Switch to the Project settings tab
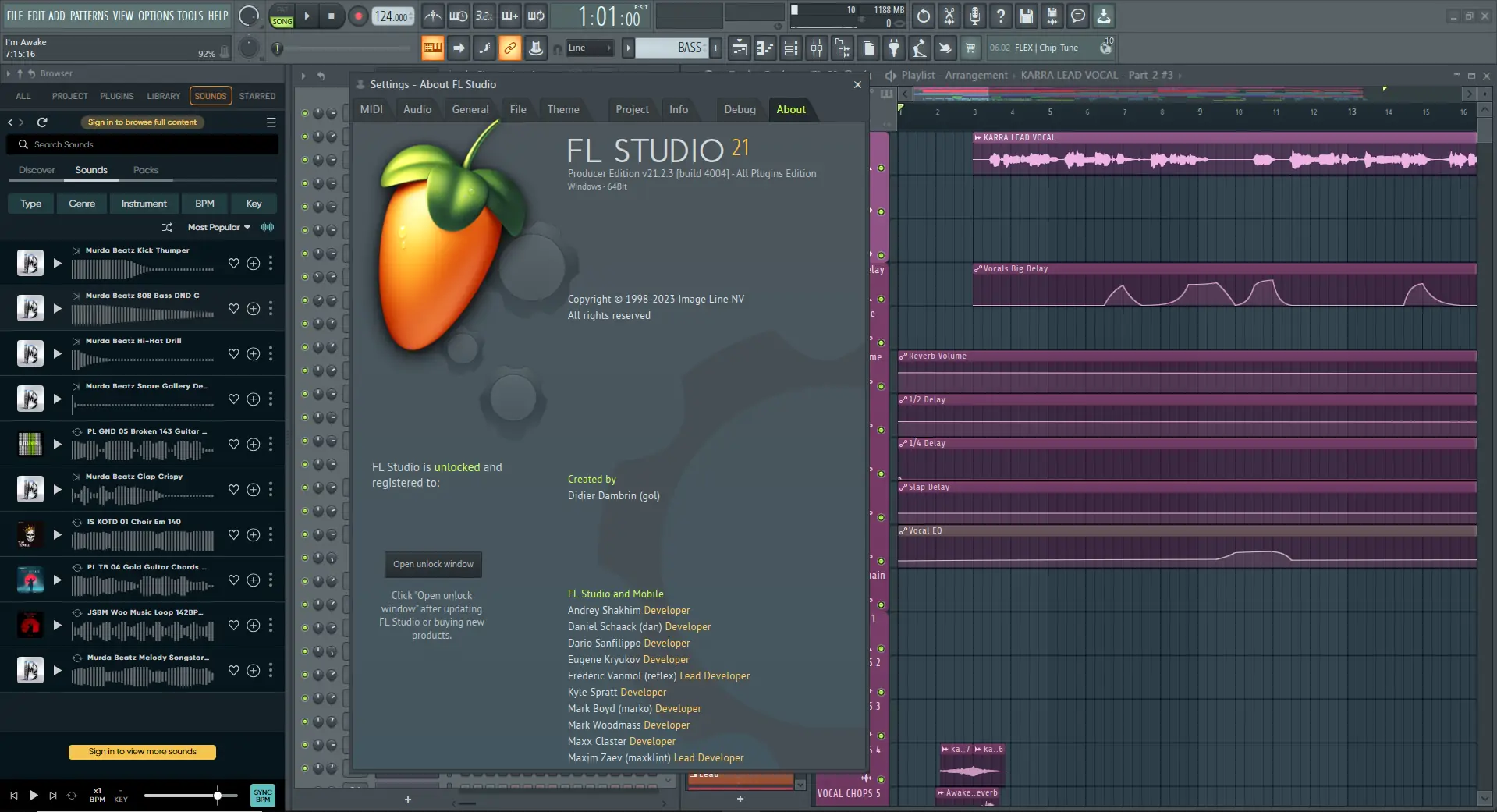Image resolution: width=1497 pixels, height=812 pixels. click(x=632, y=109)
